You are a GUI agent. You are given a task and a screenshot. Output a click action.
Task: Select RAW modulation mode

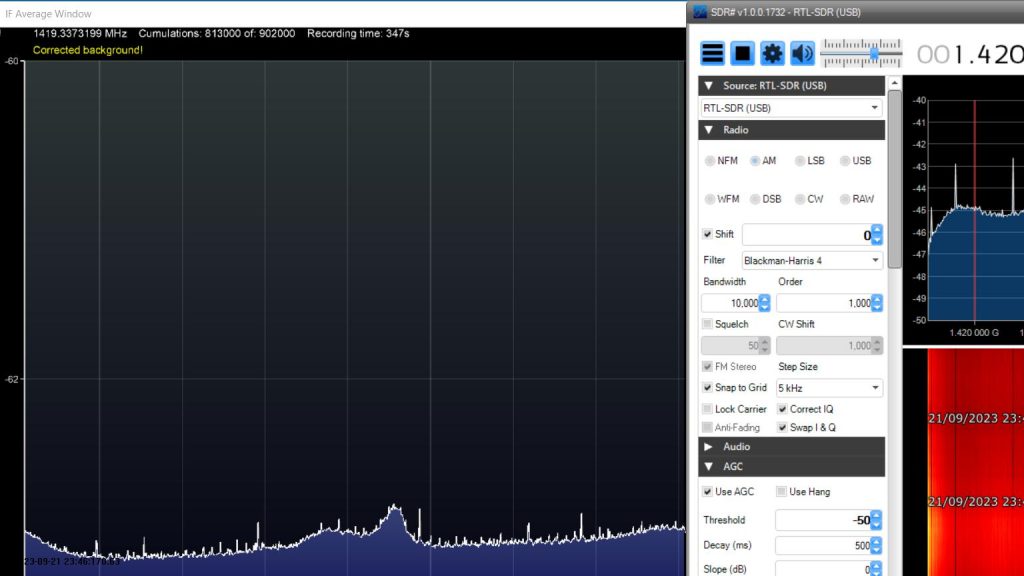click(857, 199)
